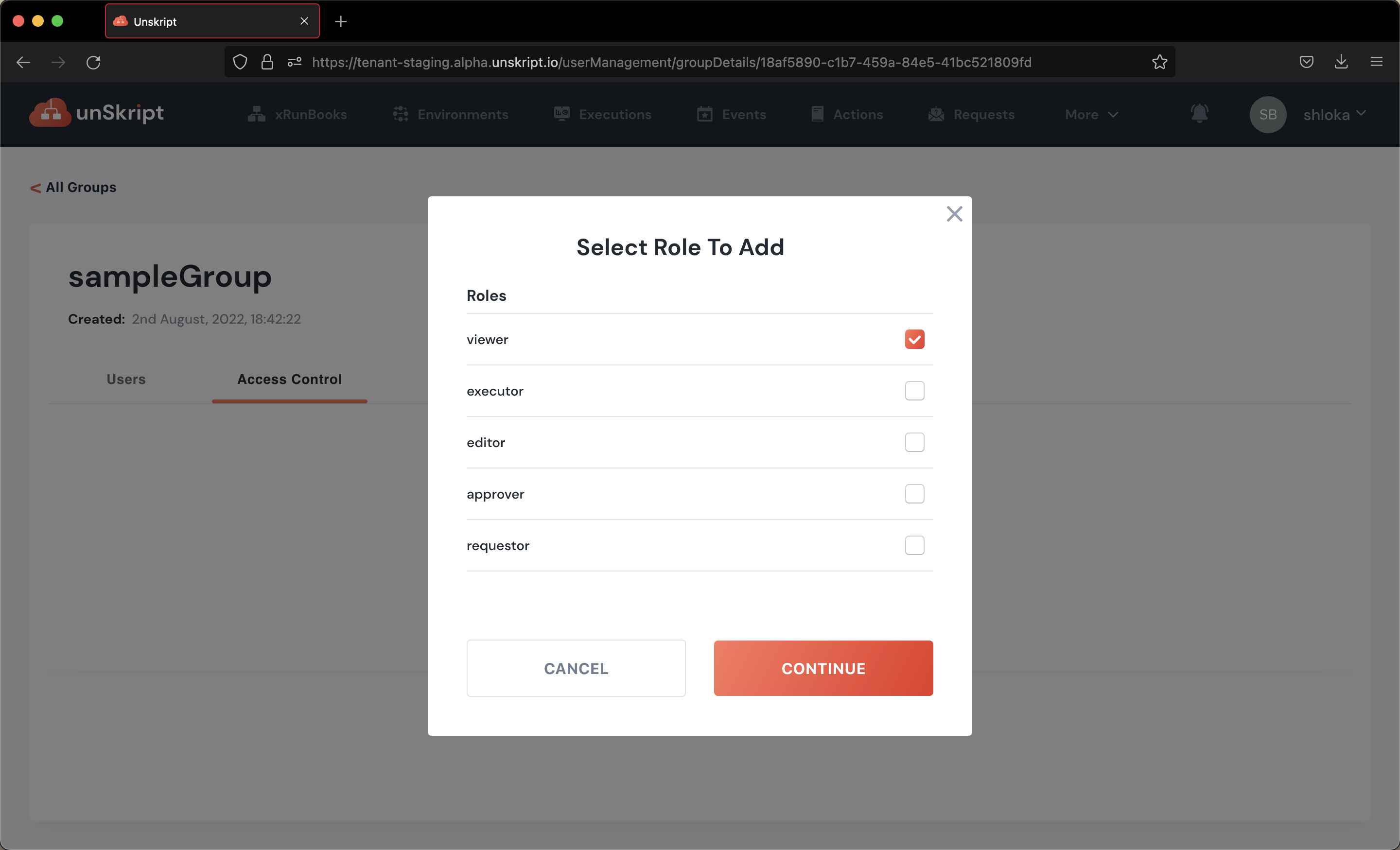1400x850 pixels.
Task: Click the viewer role label
Action: [487, 340]
